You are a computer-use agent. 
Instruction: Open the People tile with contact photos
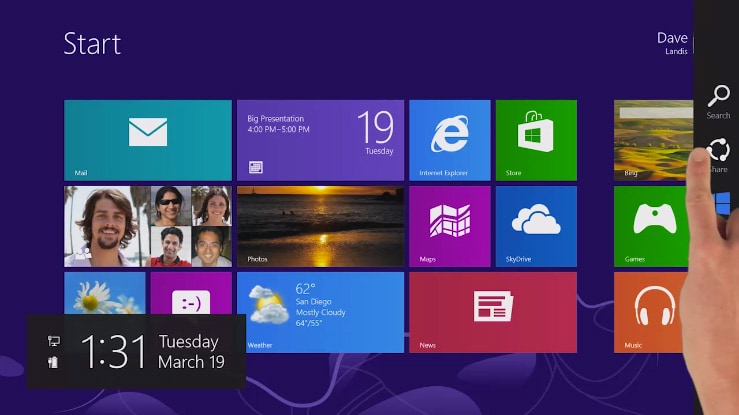pos(148,227)
